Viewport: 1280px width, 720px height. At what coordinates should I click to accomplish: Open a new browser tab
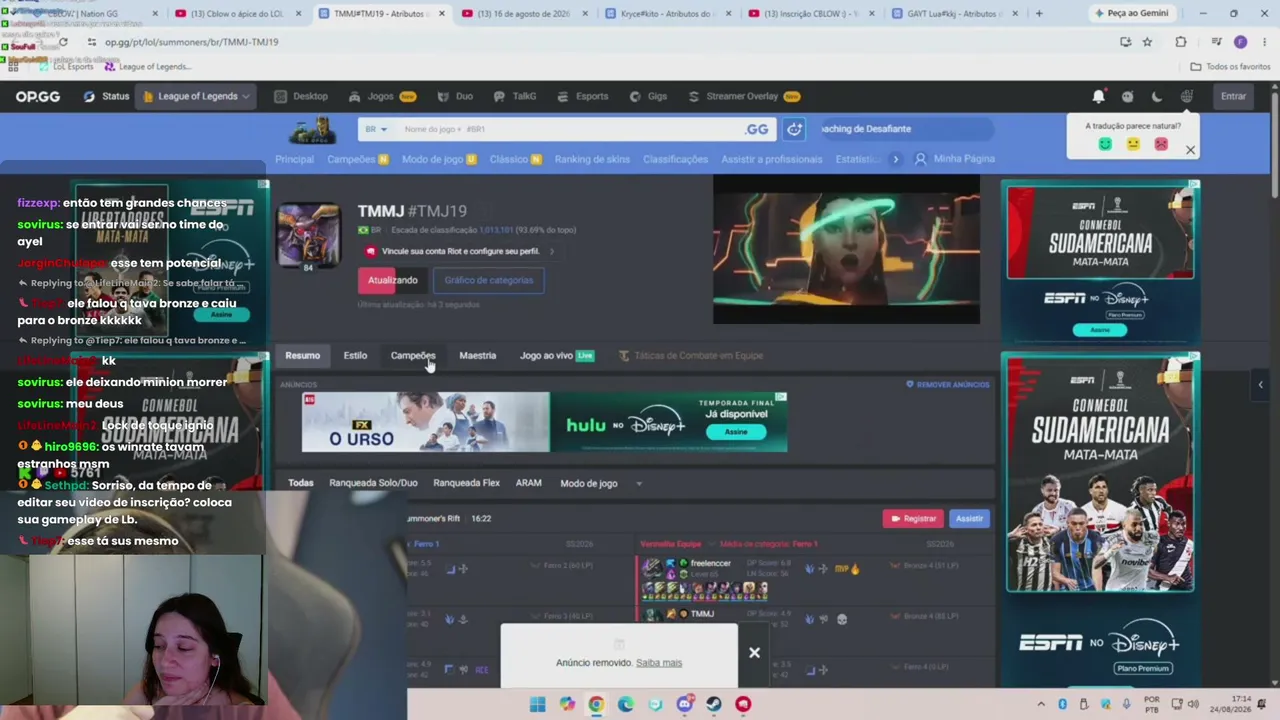[1039, 14]
